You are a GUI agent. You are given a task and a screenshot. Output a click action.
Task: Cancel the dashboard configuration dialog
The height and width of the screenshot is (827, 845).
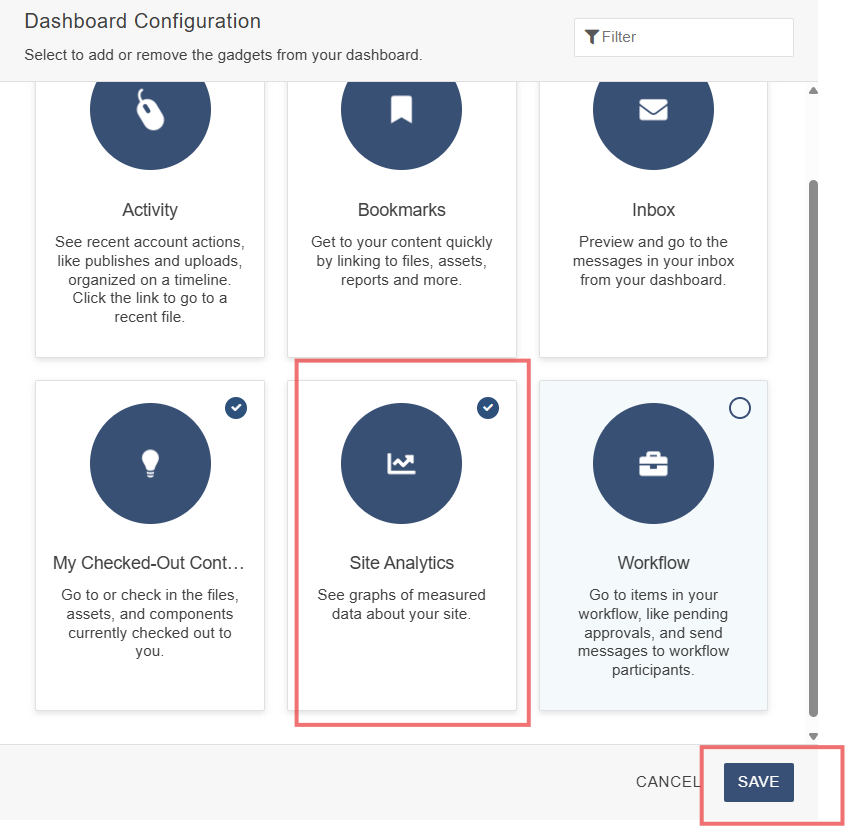tap(667, 782)
